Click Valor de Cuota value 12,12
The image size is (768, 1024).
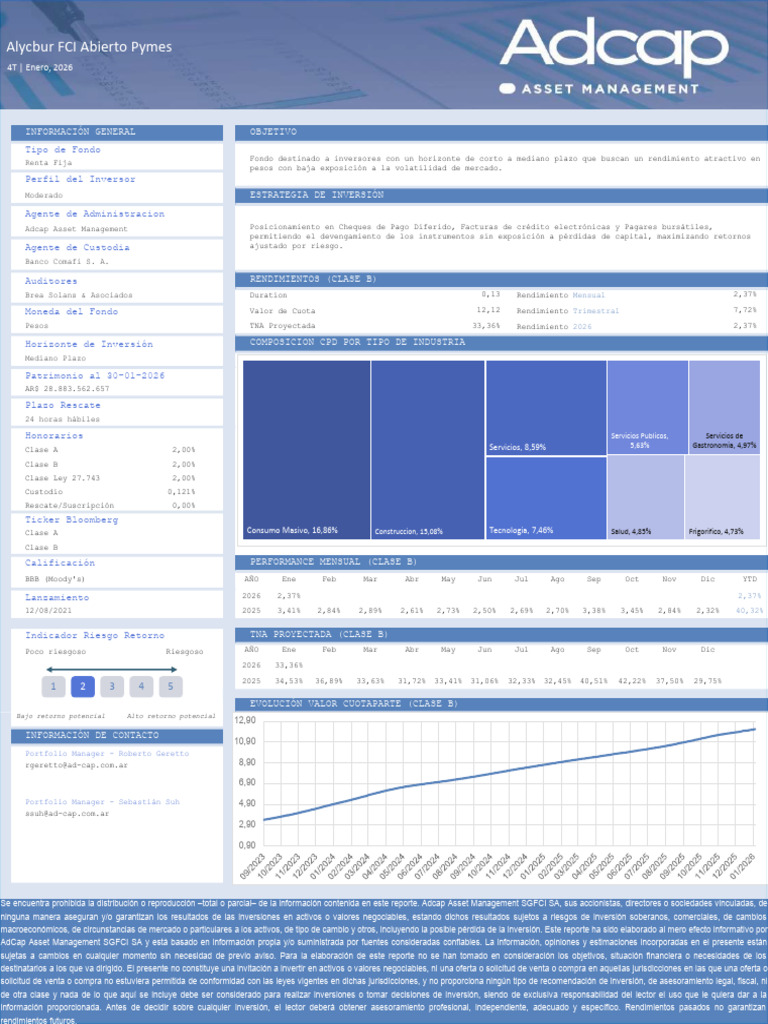(488, 310)
